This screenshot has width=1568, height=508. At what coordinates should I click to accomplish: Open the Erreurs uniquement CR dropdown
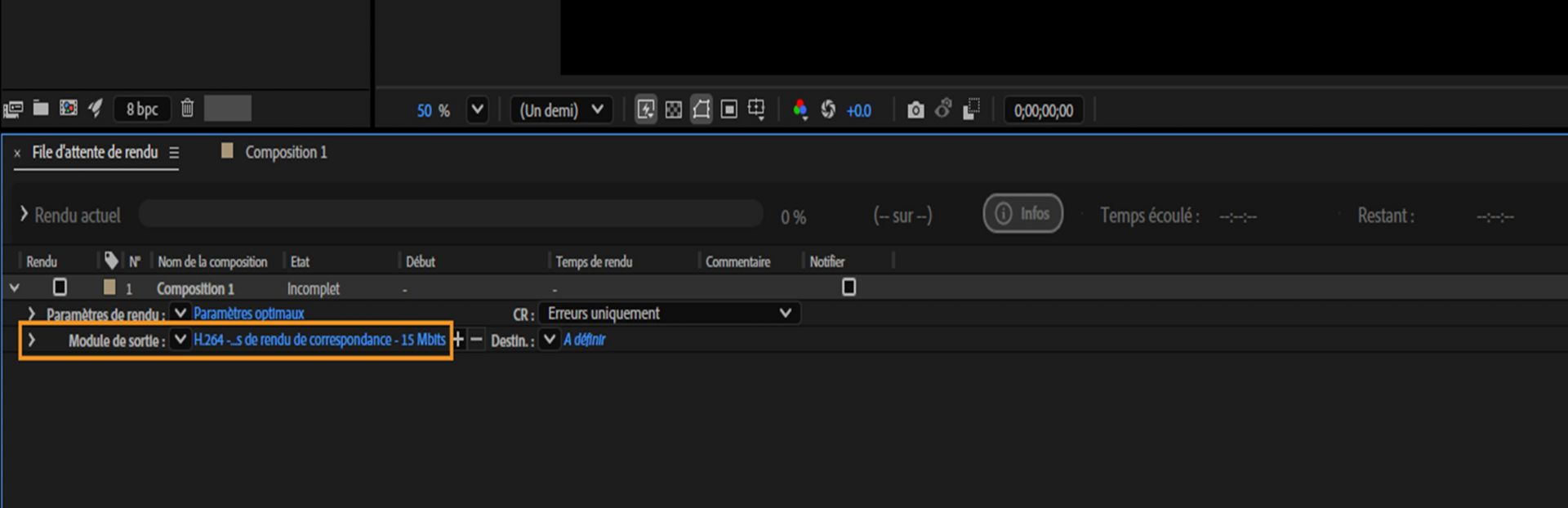[x=669, y=314]
